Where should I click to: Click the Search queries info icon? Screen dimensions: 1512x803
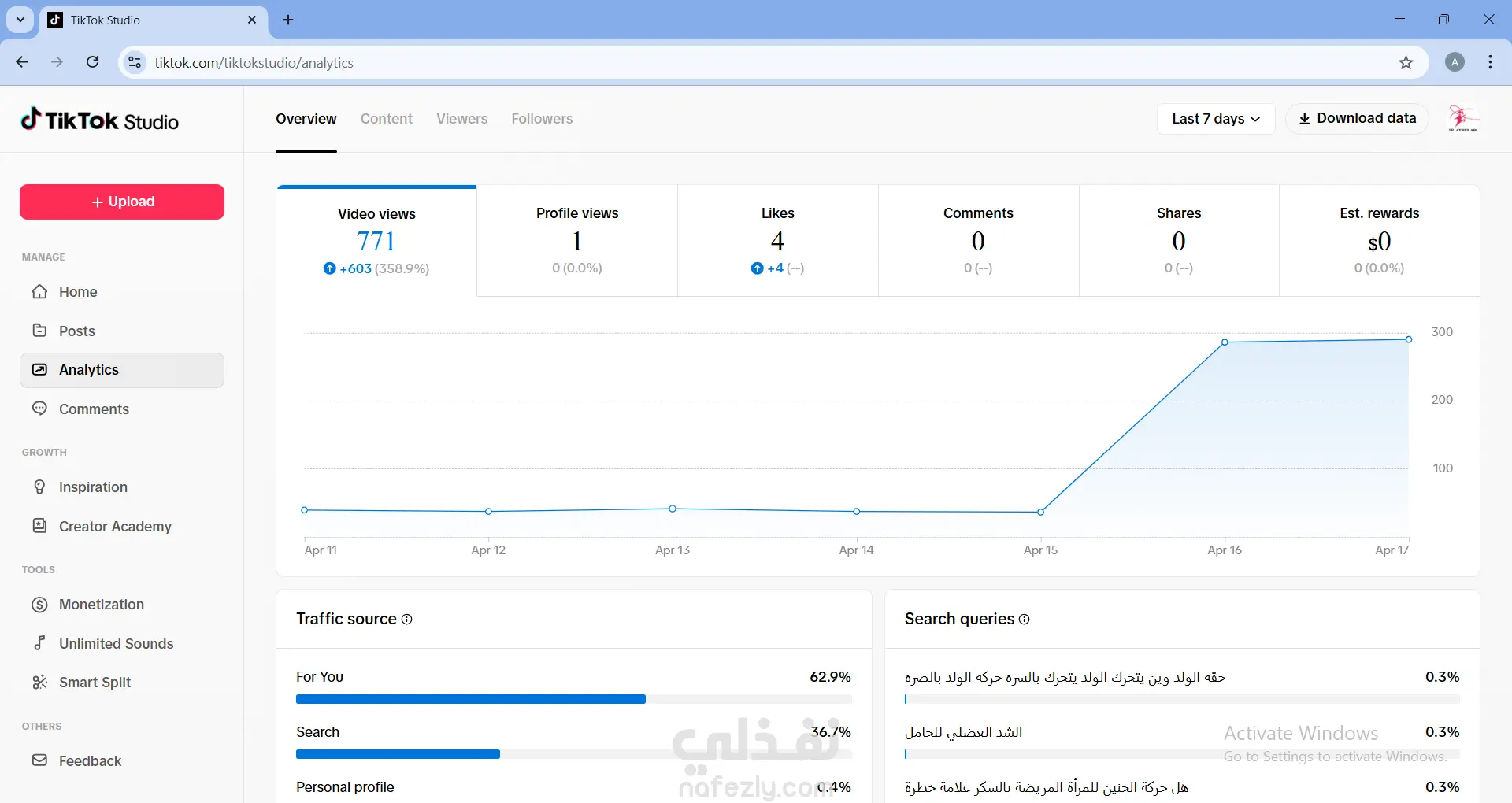coord(1025,620)
